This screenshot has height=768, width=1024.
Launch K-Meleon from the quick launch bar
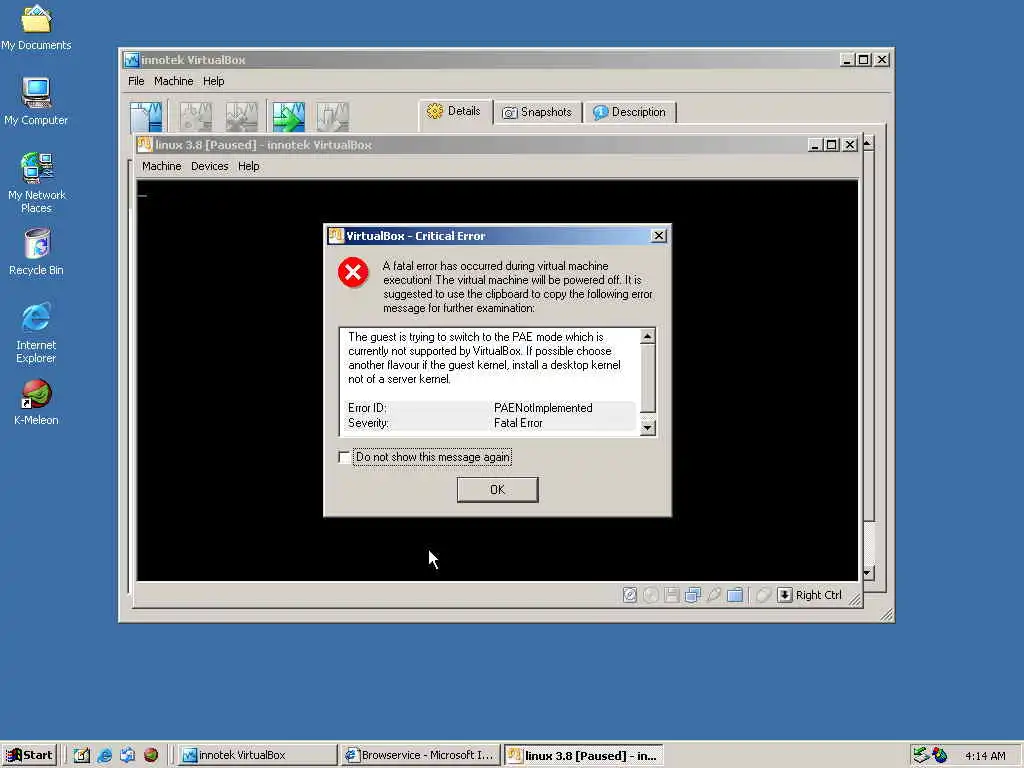(x=151, y=755)
